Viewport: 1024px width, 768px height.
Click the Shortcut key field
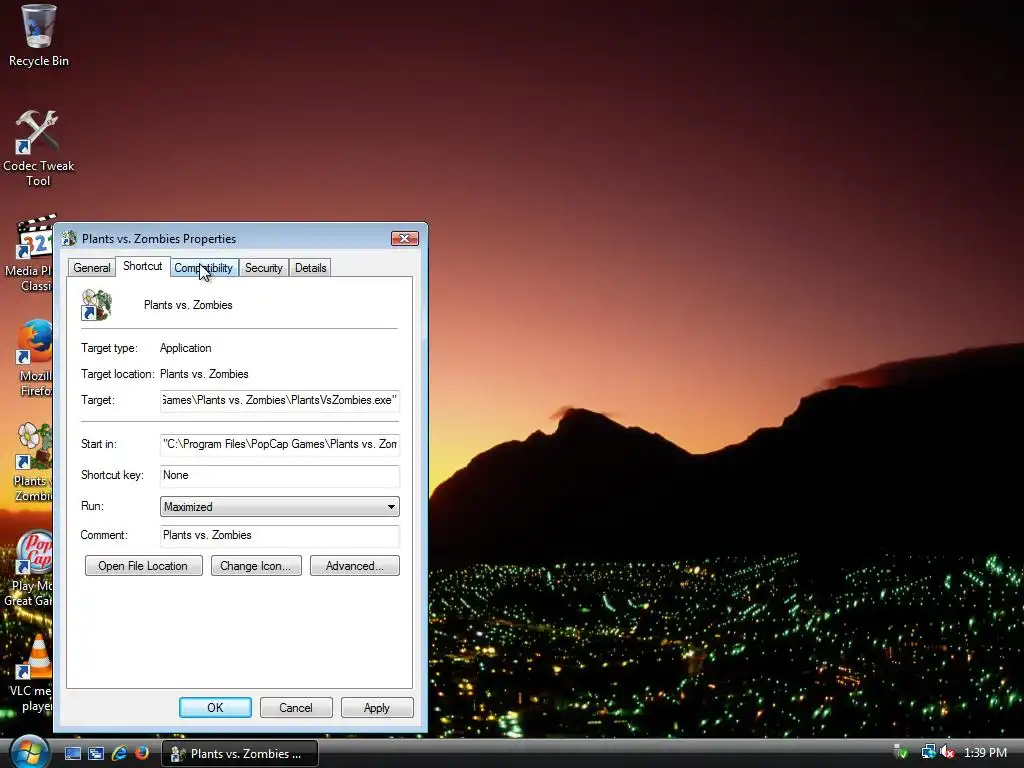point(280,475)
